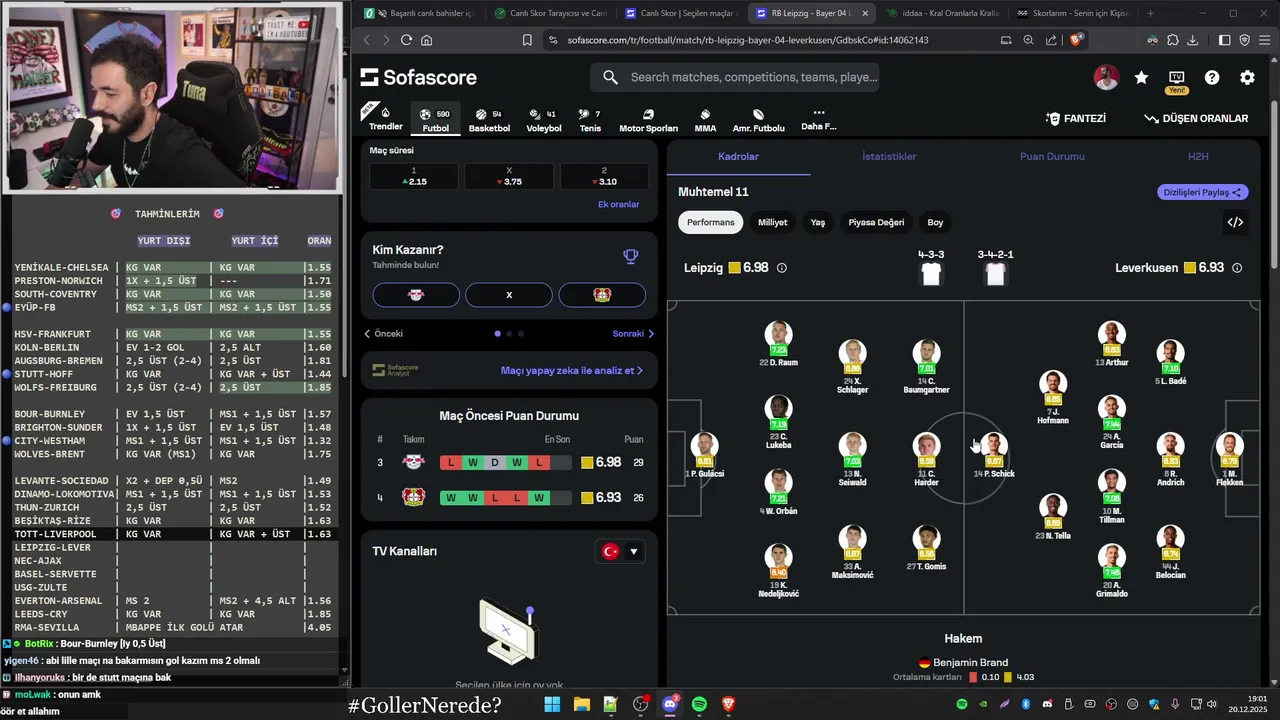
Task: Select the Piyasa Değeri filter chip
Action: click(x=876, y=222)
